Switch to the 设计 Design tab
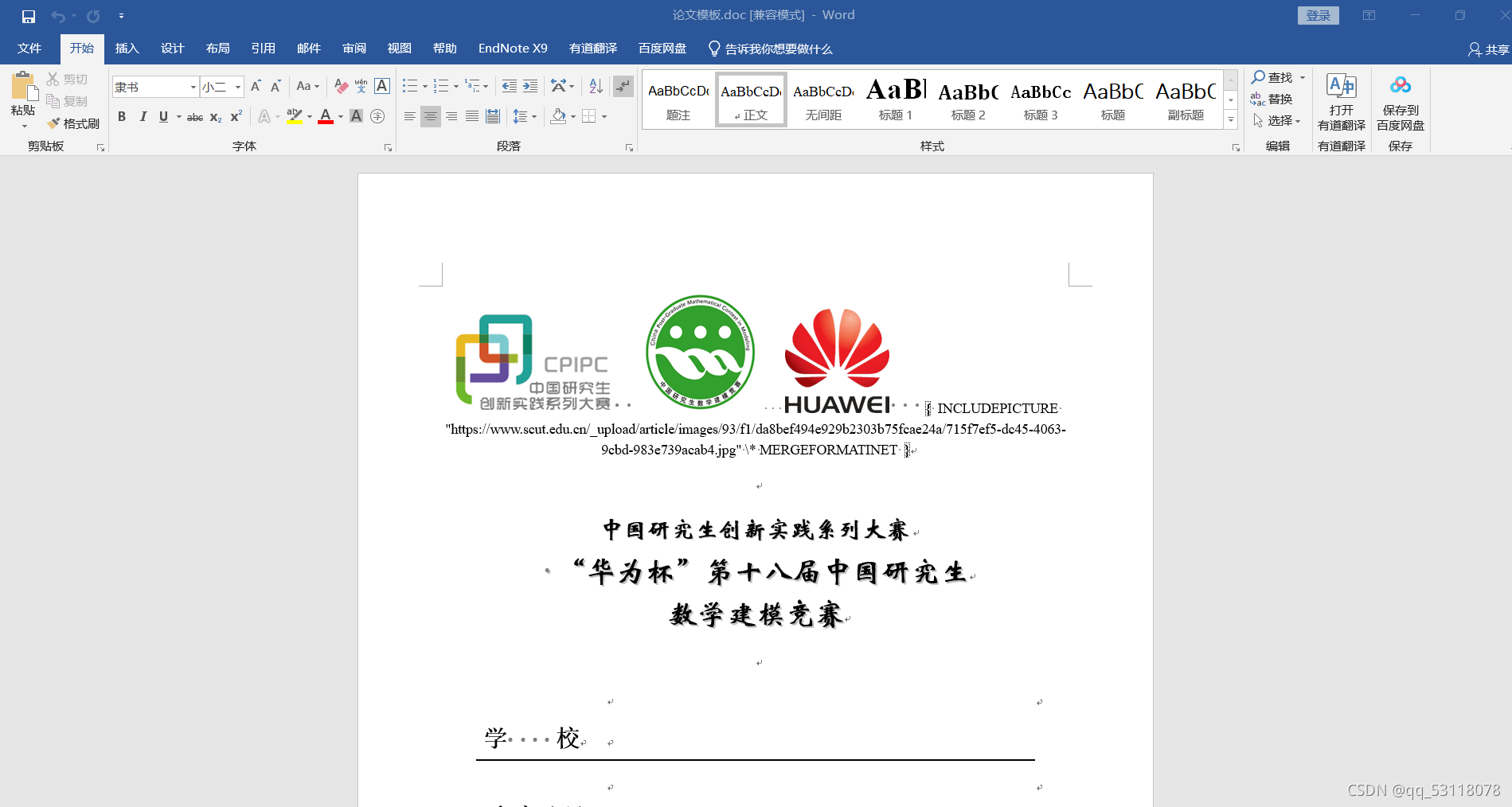The height and width of the screenshot is (807, 1512). tap(173, 49)
